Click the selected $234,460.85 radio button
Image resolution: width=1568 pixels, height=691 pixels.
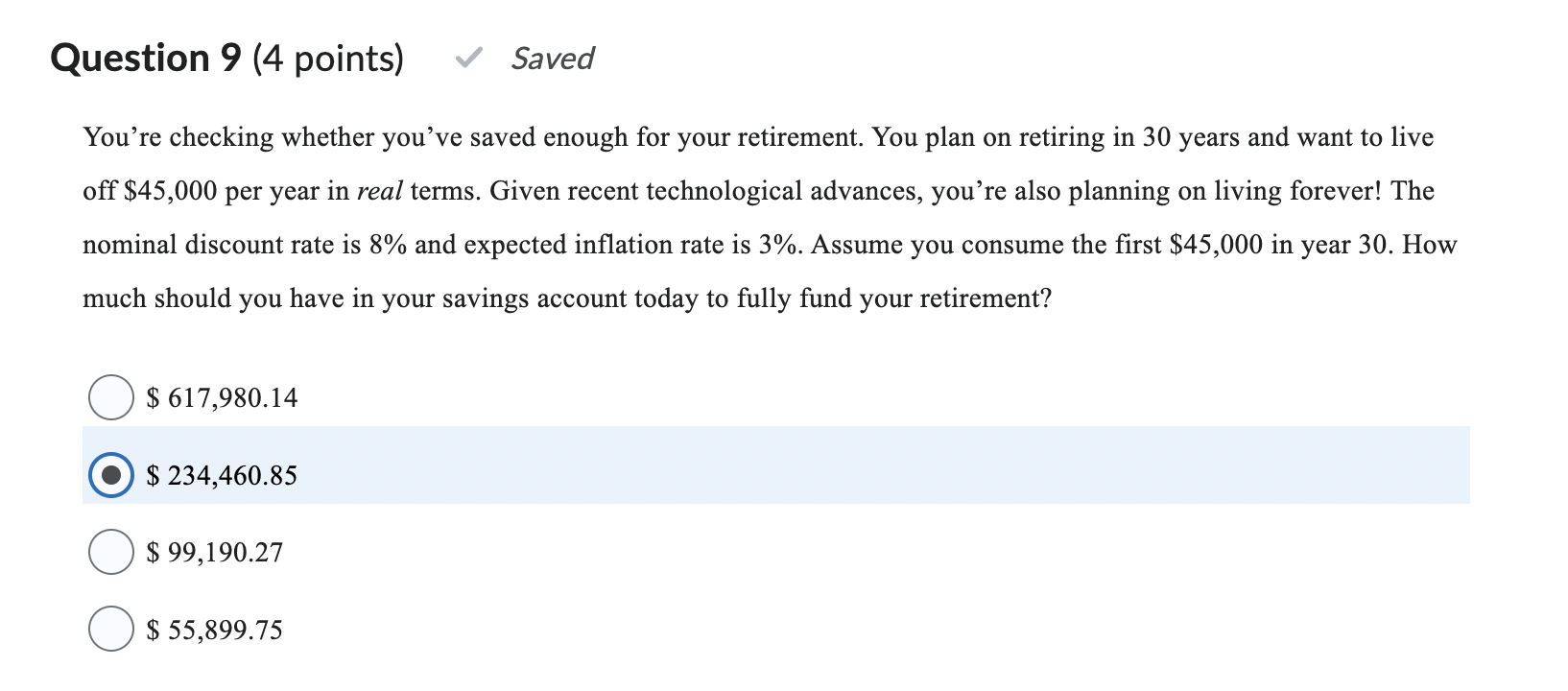click(110, 474)
